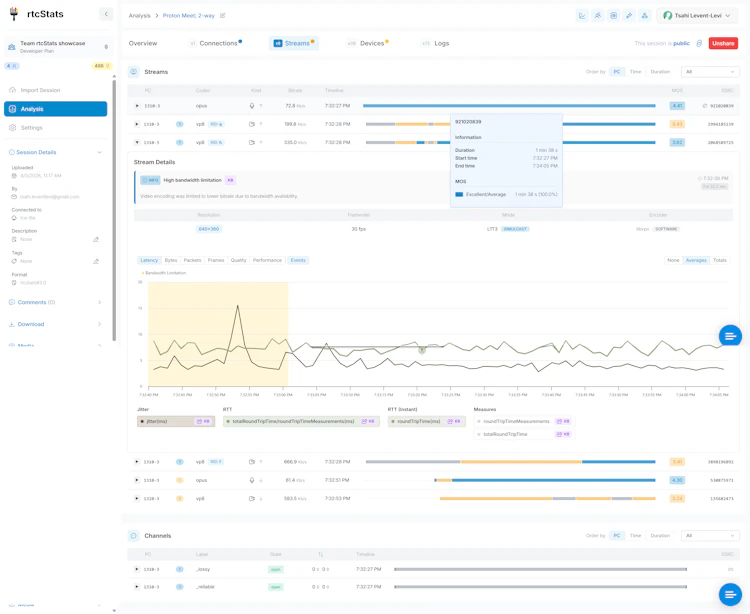Open Import Session in sidebar
The image size is (750, 614).
click(40, 90)
